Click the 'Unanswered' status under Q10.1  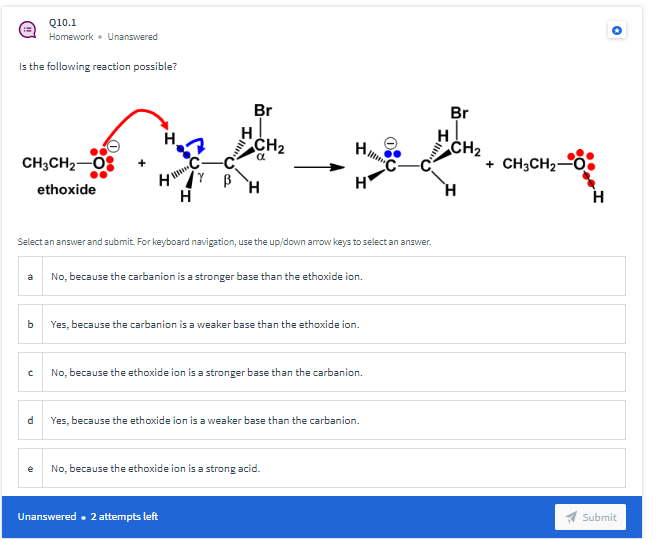pyautogui.click(x=133, y=37)
